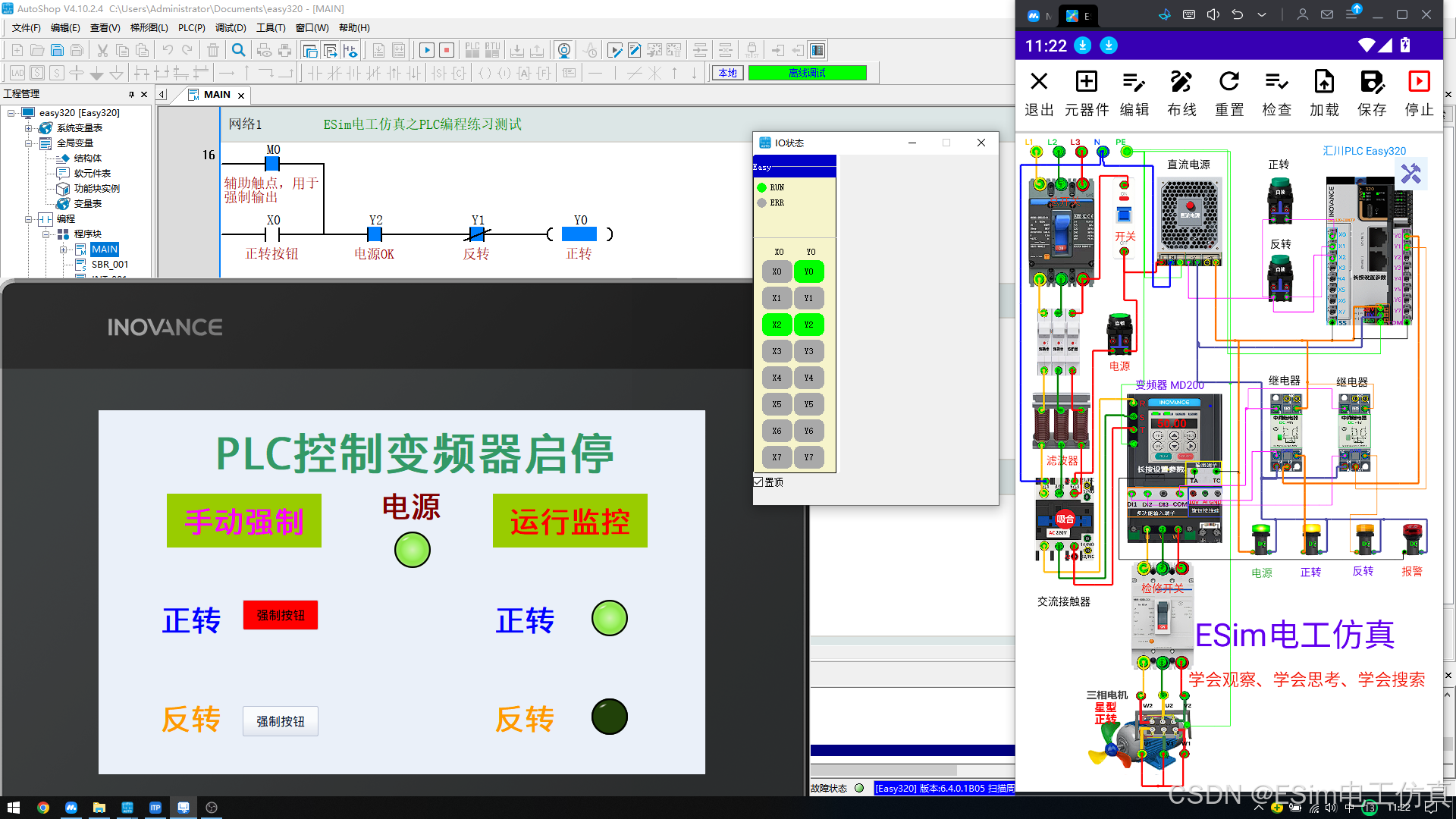Toggle Y0 output in IO status panel
The height and width of the screenshot is (819, 1456).
tap(809, 271)
